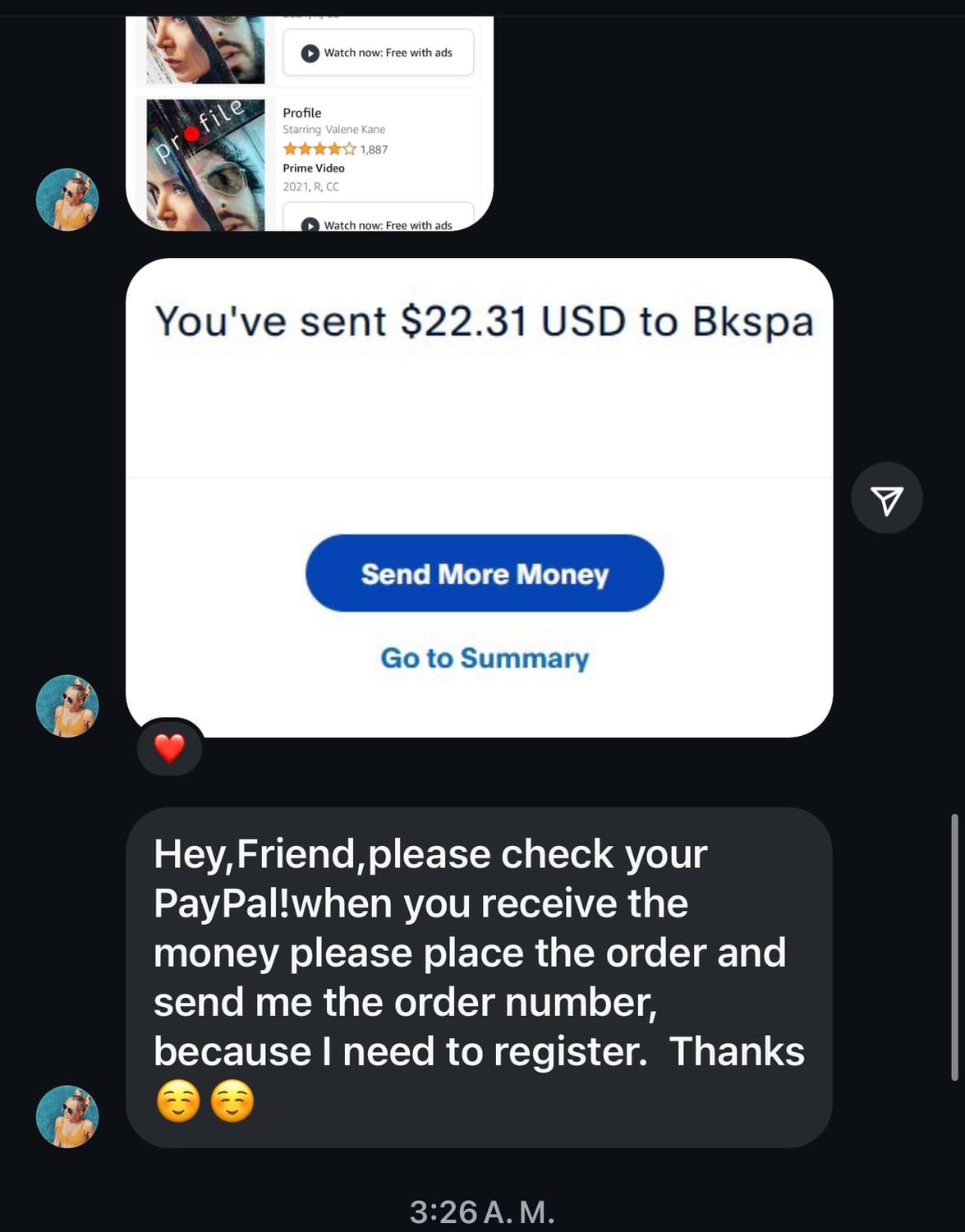The image size is (965, 1232).
Task: Click the chat scrollbar on the right edge
Action: click(954, 947)
